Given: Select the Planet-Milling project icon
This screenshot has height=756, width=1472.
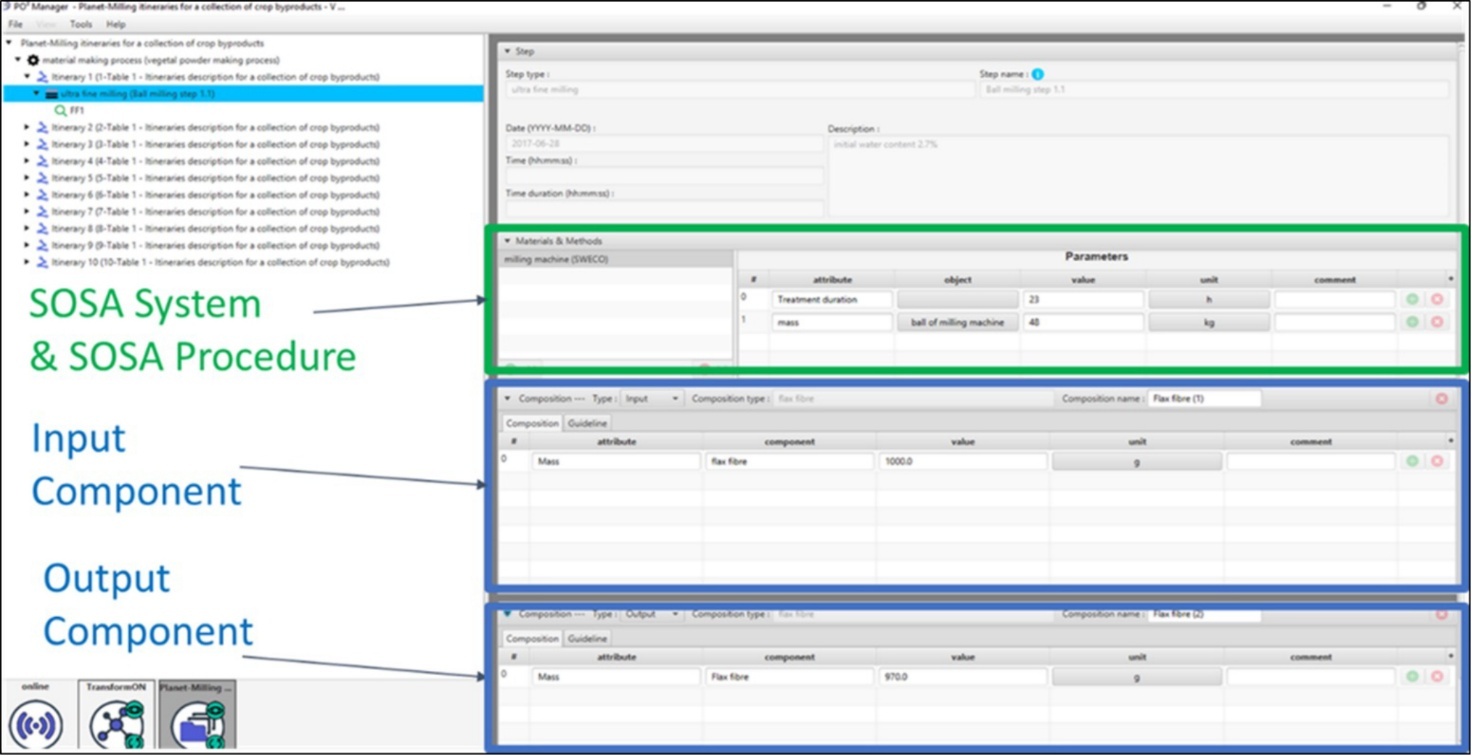Looking at the screenshot, I should 197,722.
